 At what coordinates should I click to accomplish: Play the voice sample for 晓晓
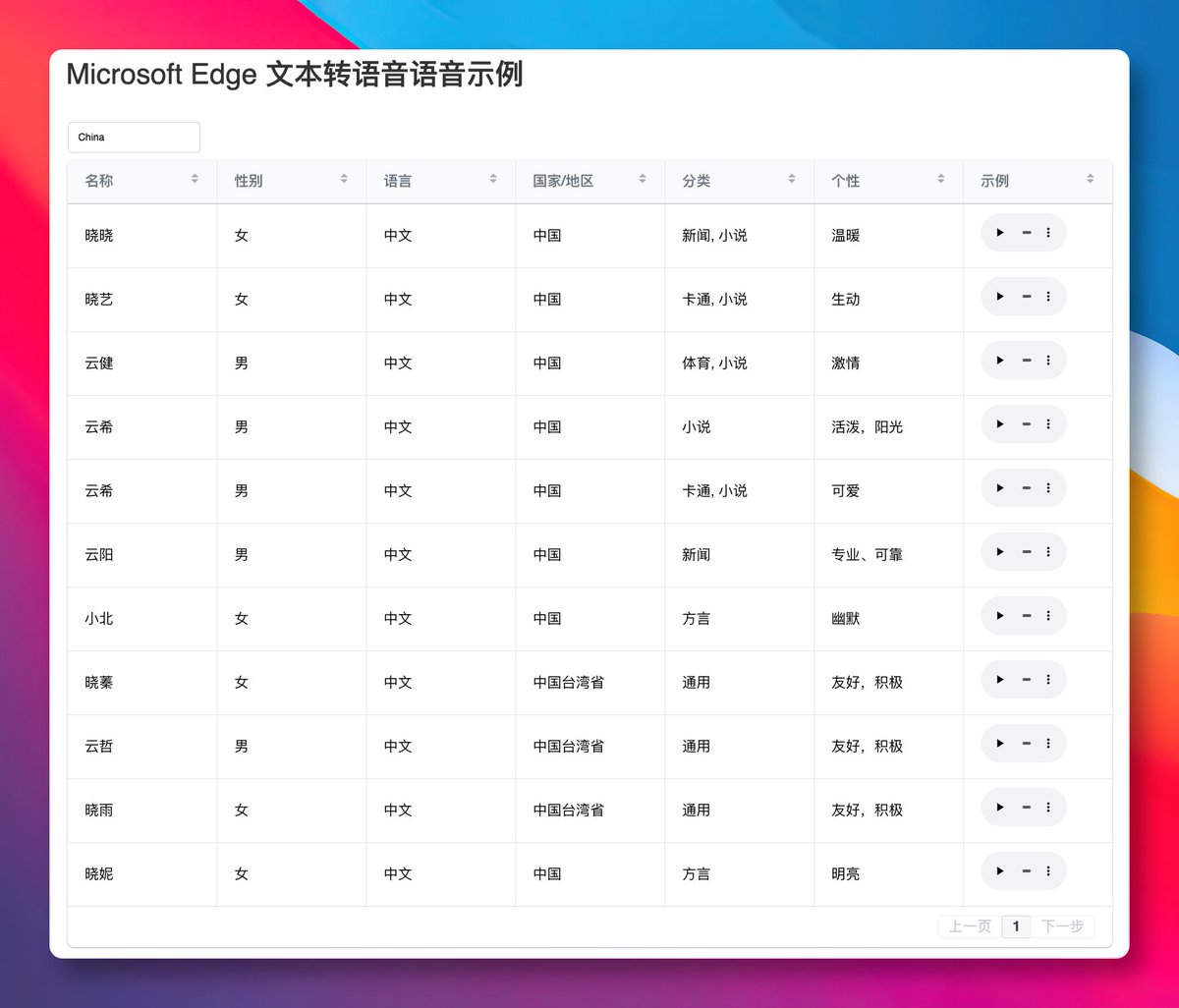999,233
